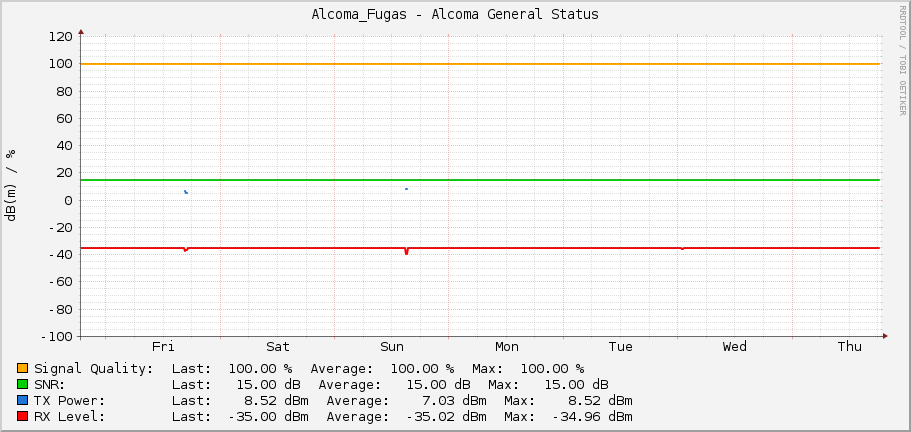Click the Wed label on the time axis
911x432 pixels.
tap(734, 347)
